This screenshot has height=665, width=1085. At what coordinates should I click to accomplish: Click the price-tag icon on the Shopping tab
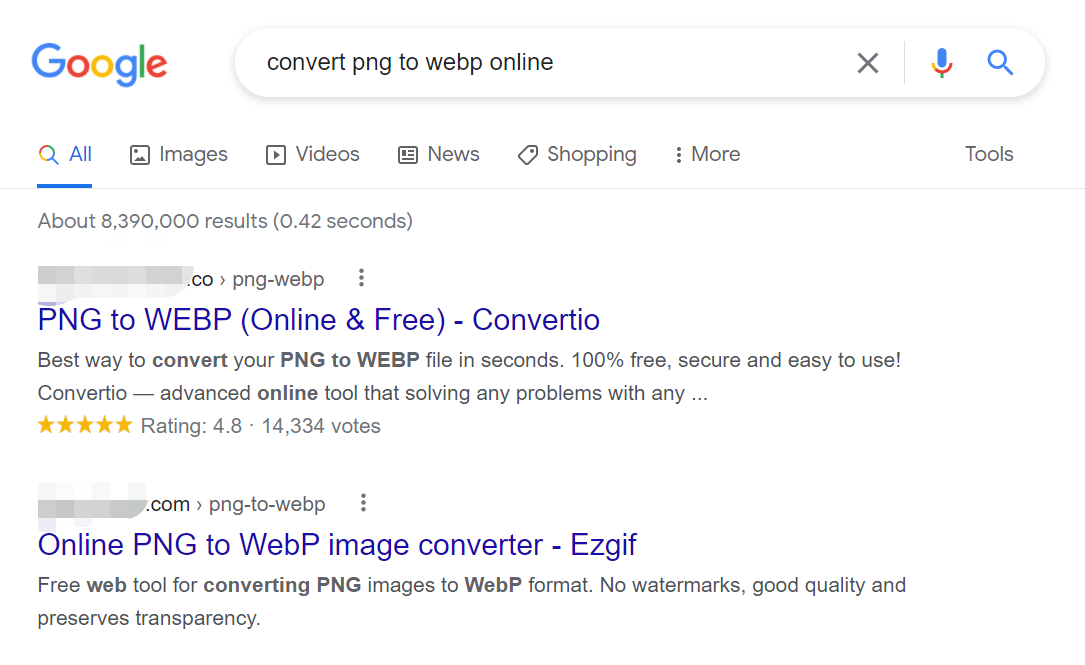point(527,154)
